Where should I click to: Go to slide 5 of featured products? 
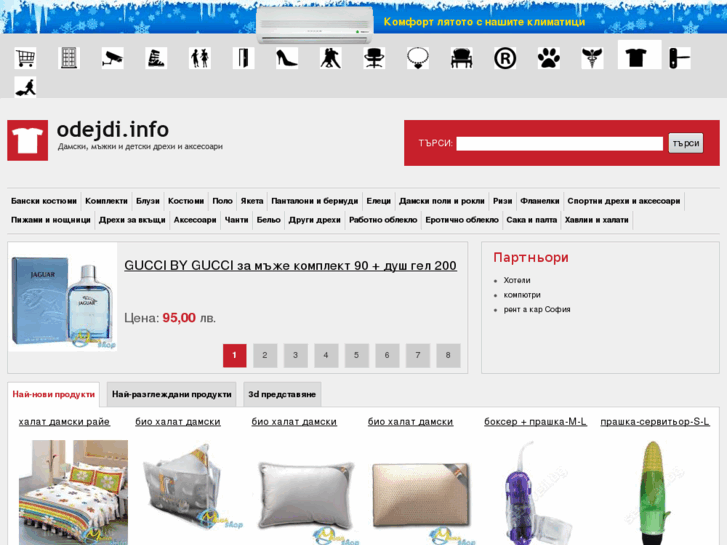pos(357,355)
